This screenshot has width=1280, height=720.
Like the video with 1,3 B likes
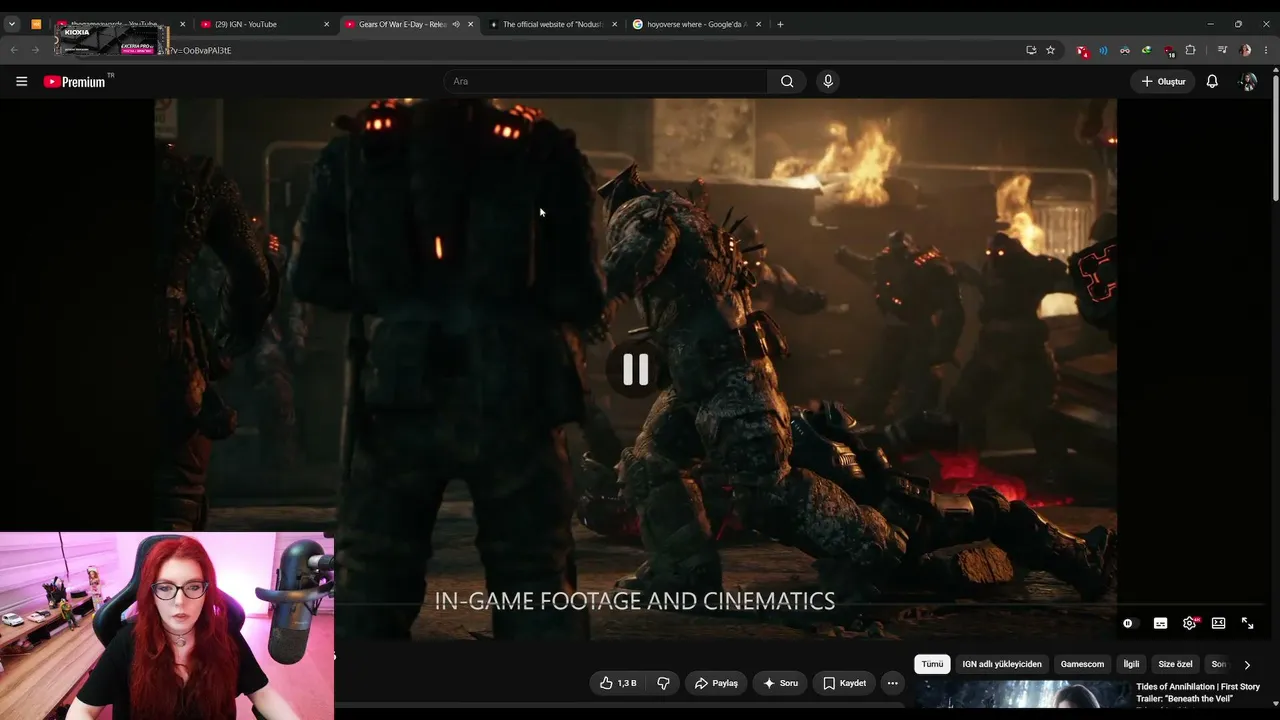(x=618, y=683)
